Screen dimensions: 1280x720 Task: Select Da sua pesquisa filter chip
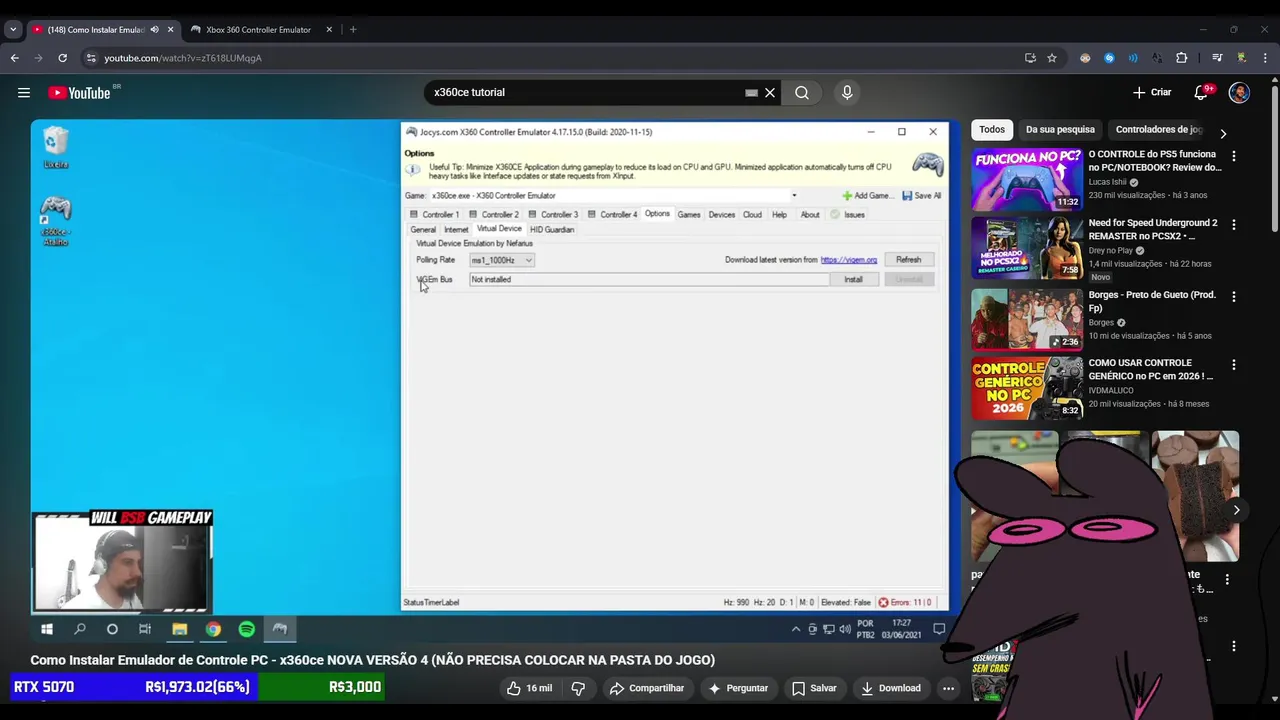coord(1060,129)
